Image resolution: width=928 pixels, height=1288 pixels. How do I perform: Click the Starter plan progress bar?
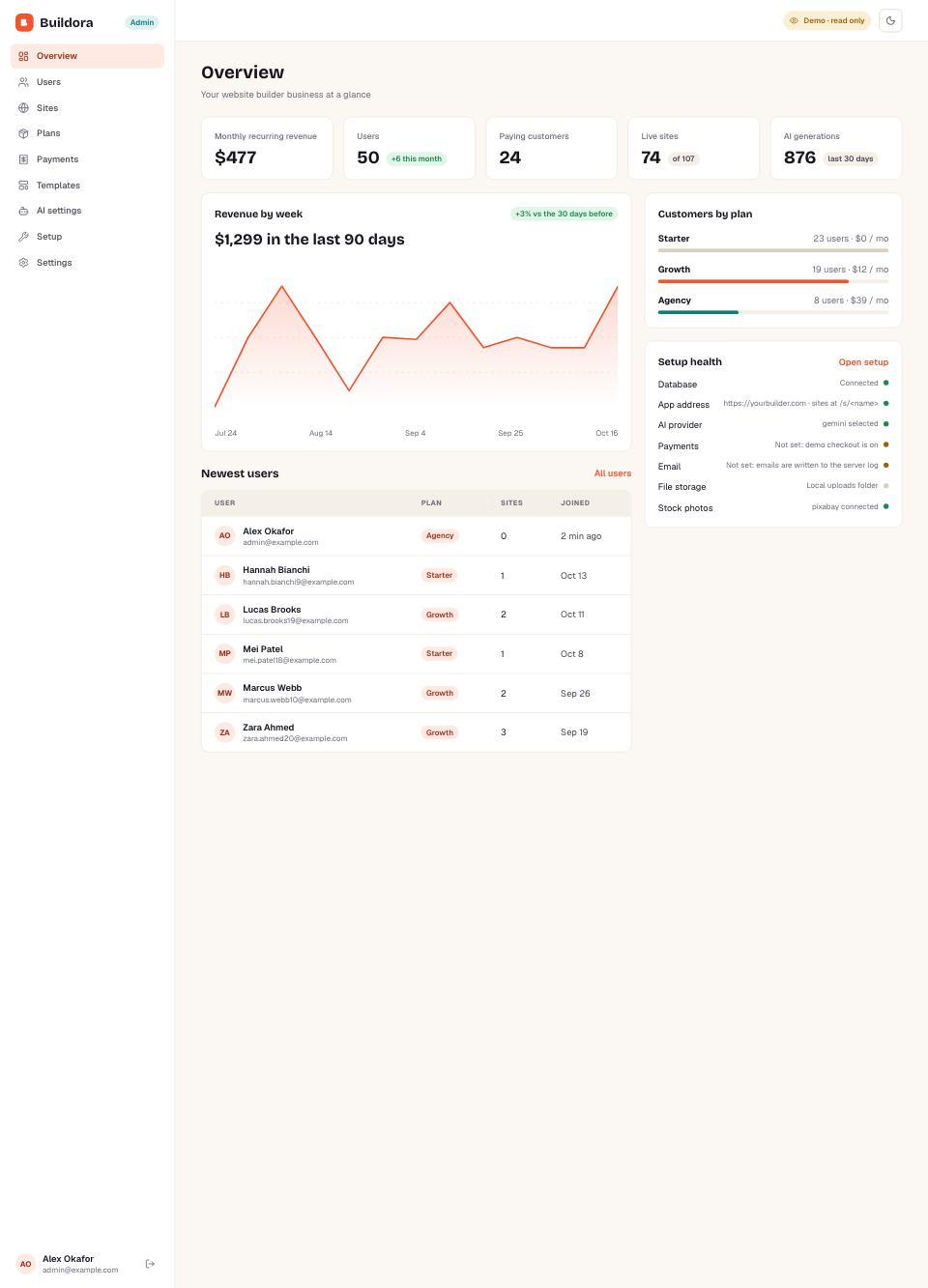click(x=773, y=250)
